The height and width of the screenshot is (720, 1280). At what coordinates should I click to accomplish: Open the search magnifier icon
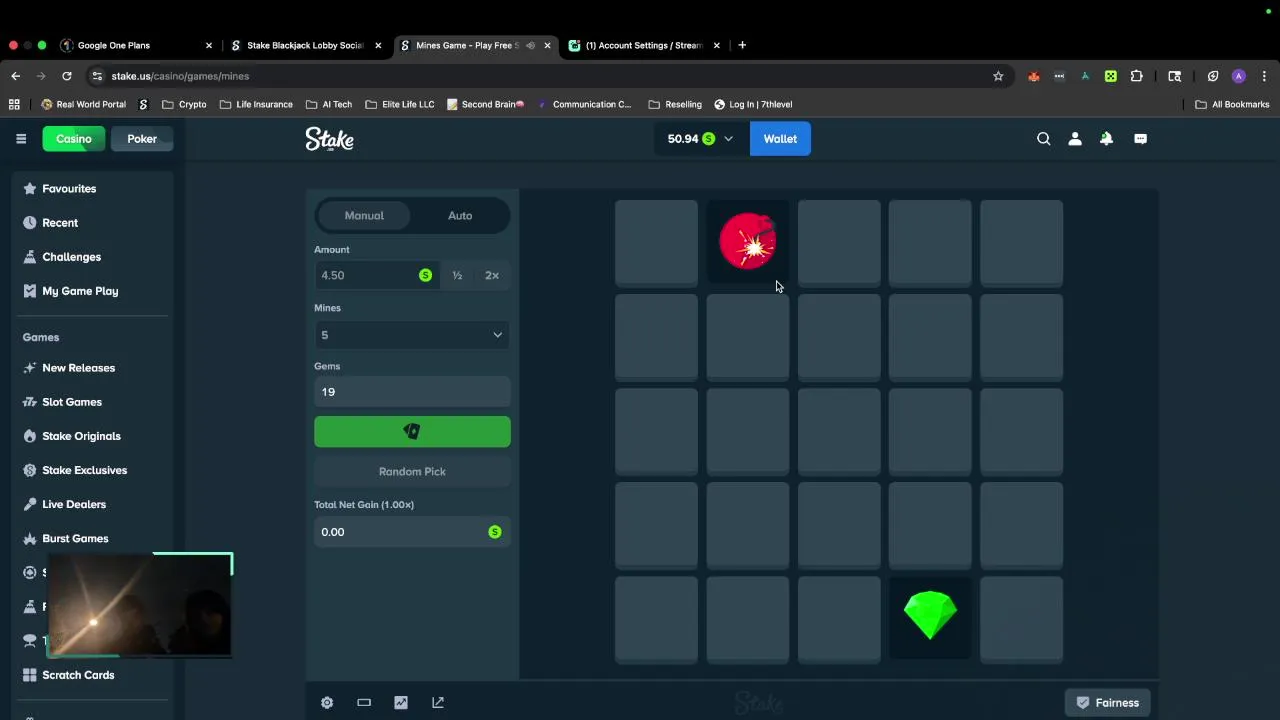point(1043,139)
